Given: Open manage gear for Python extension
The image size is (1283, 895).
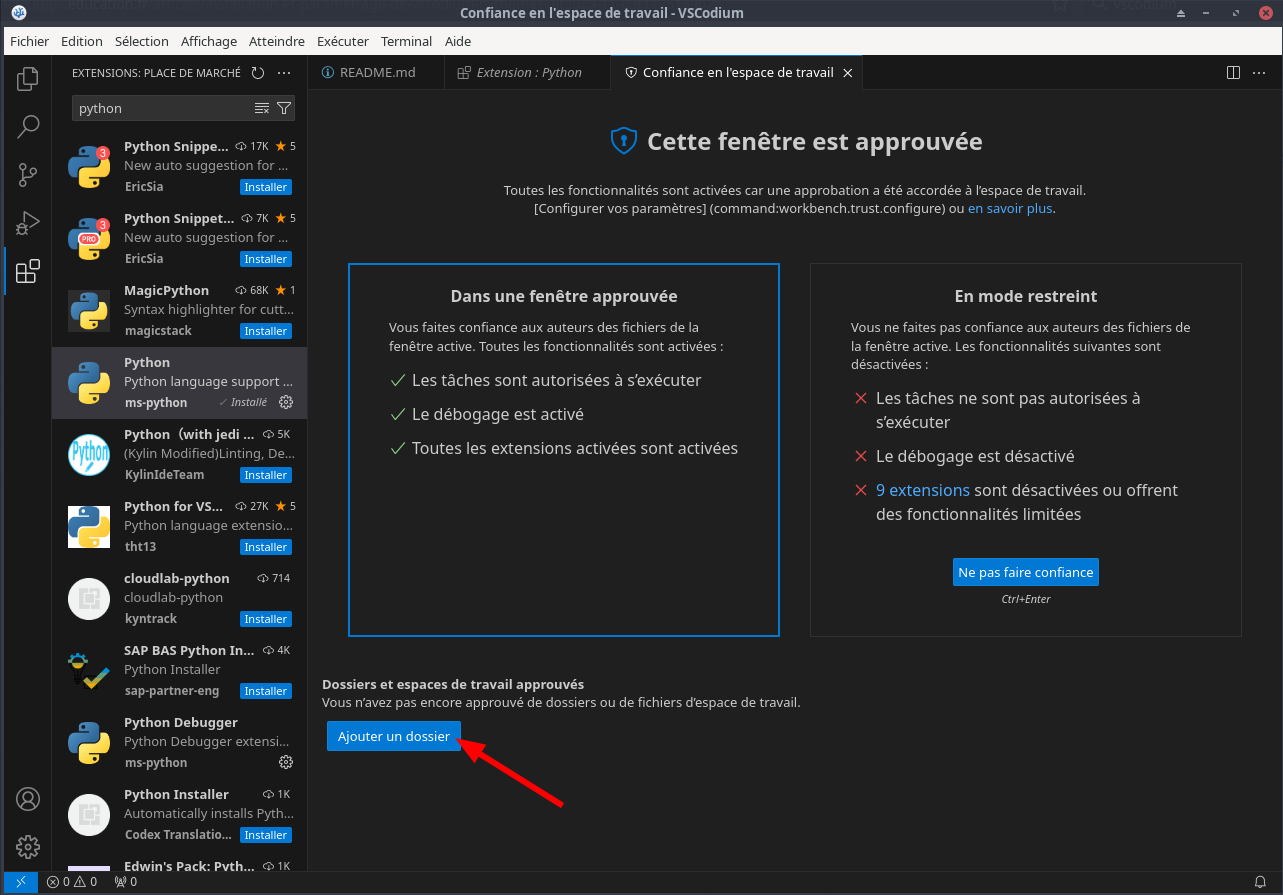Looking at the screenshot, I should click(x=286, y=402).
